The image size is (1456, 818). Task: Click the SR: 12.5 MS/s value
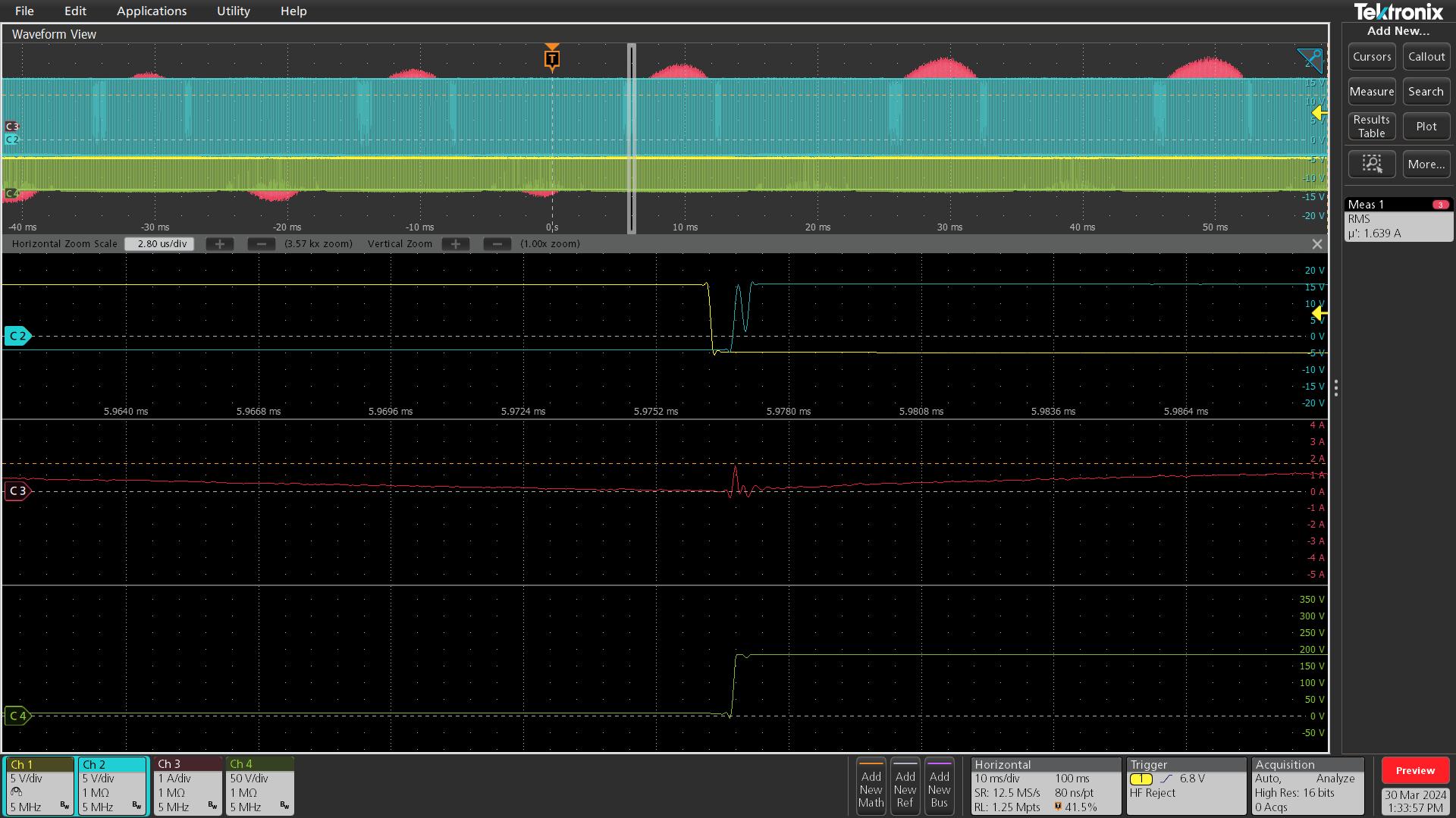[1007, 793]
